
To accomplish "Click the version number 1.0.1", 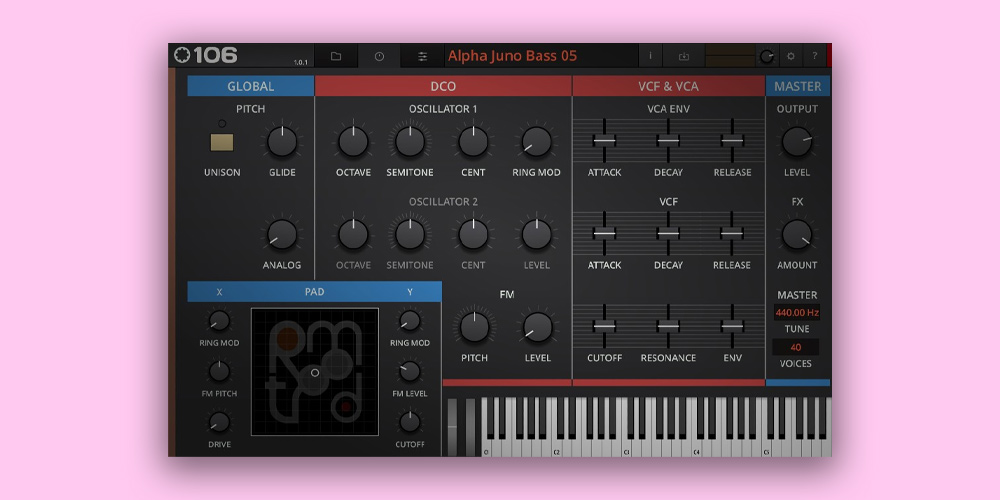I will [x=300, y=62].
